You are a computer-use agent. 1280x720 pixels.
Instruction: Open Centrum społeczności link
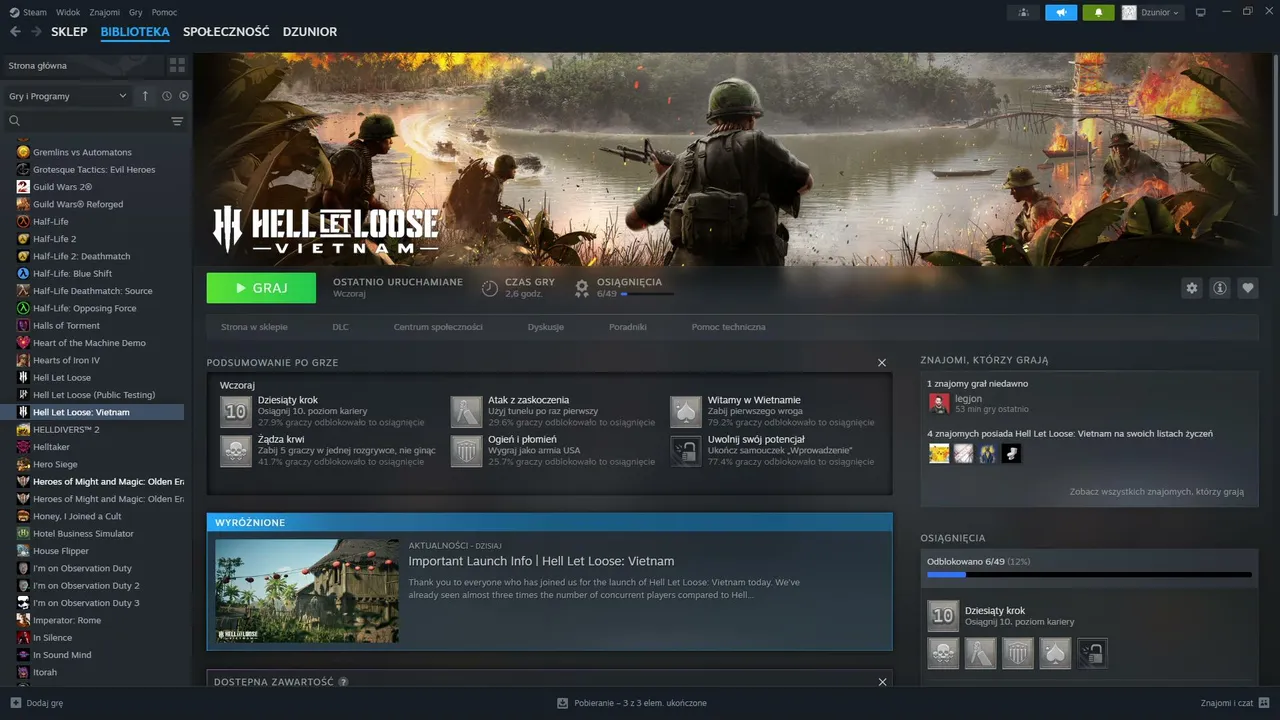[x=438, y=327]
